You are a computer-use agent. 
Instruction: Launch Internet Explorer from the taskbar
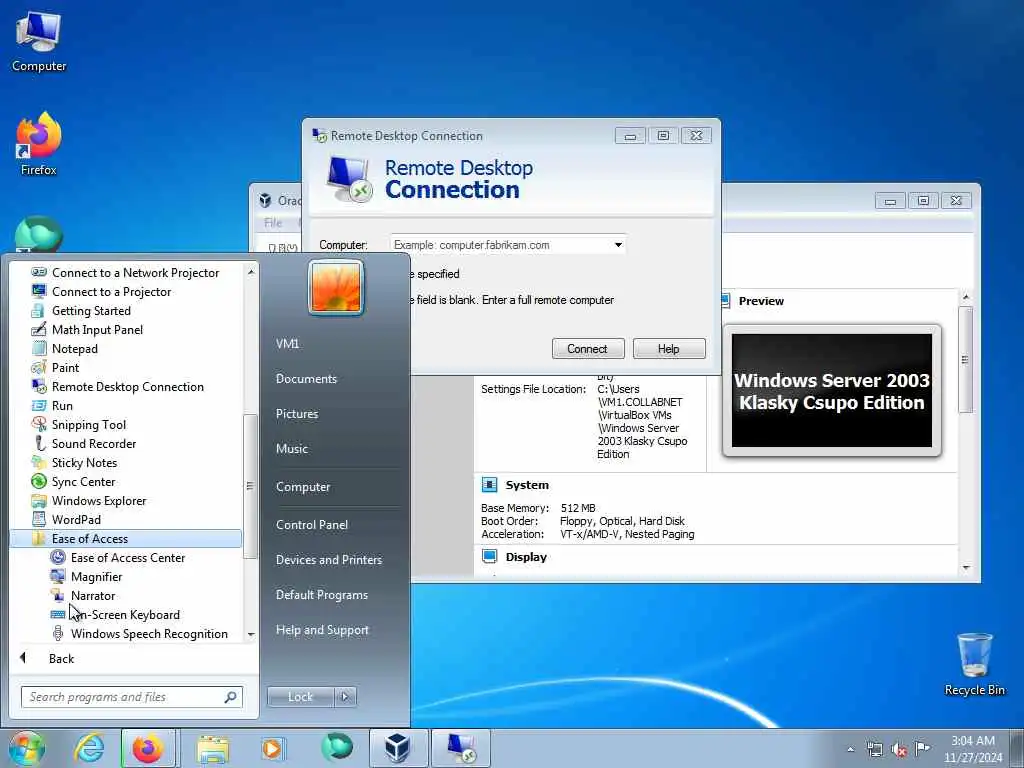89,748
